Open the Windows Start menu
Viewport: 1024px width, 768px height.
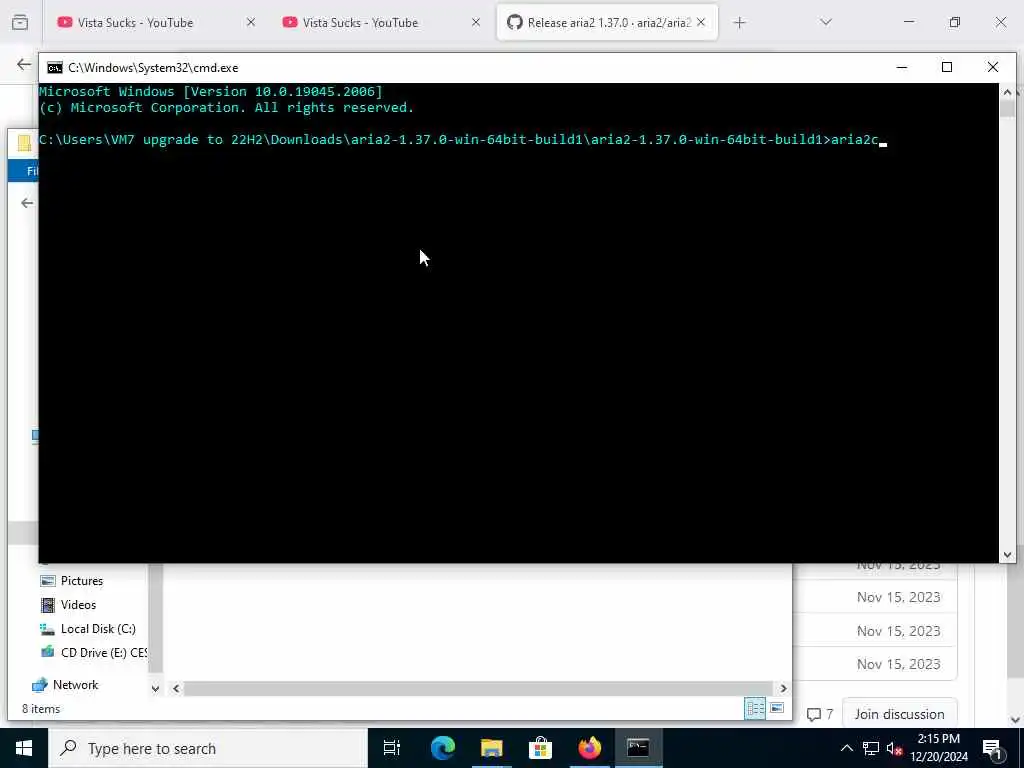pos(24,748)
